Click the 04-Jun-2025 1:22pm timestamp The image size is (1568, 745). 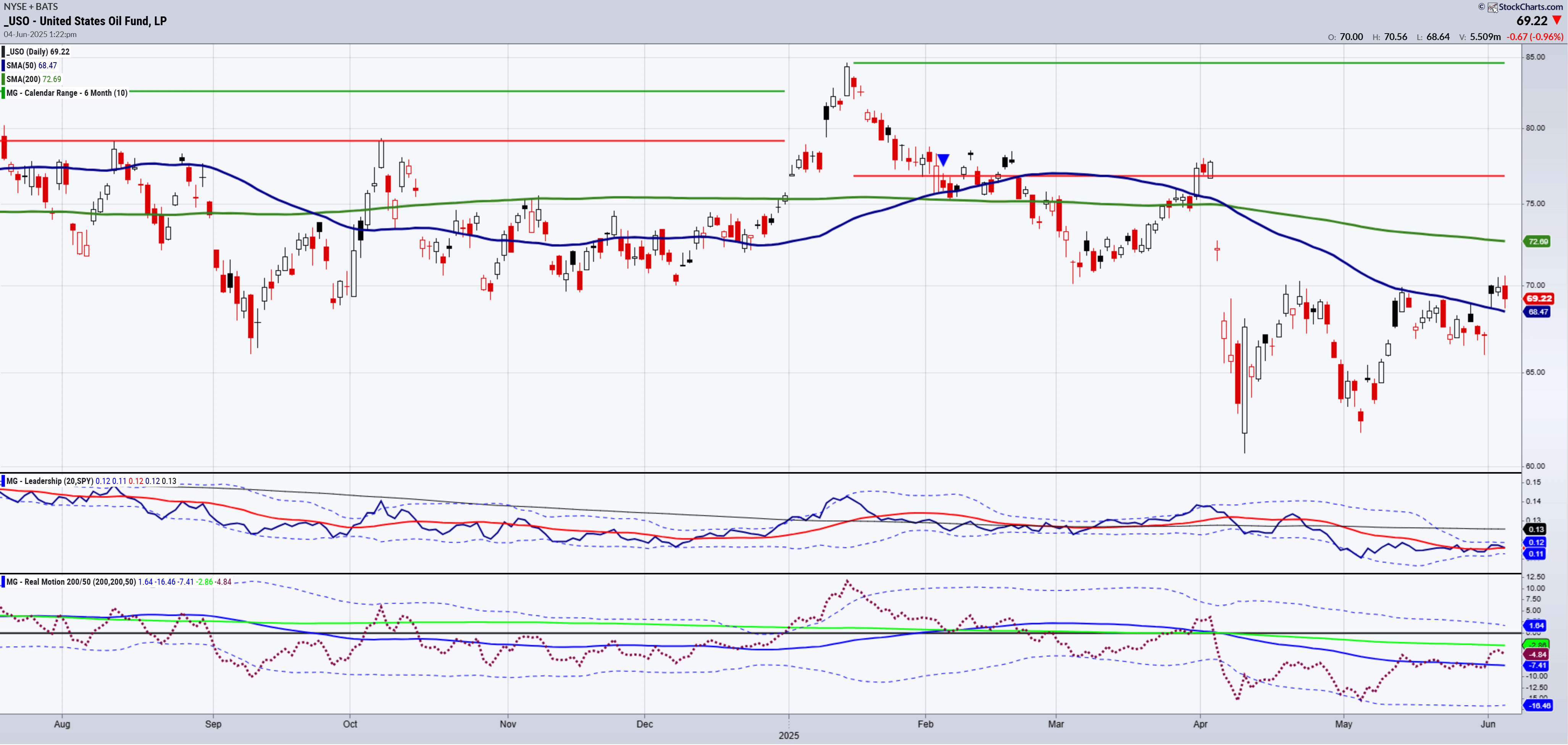click(40, 35)
